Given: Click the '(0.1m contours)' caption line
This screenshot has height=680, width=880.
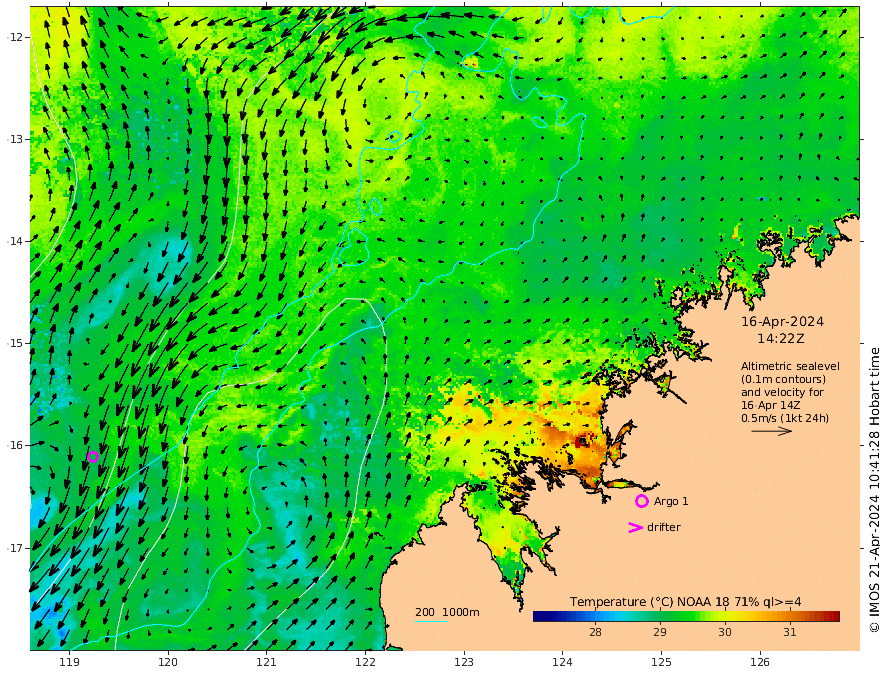Looking at the screenshot, I should (x=783, y=379).
